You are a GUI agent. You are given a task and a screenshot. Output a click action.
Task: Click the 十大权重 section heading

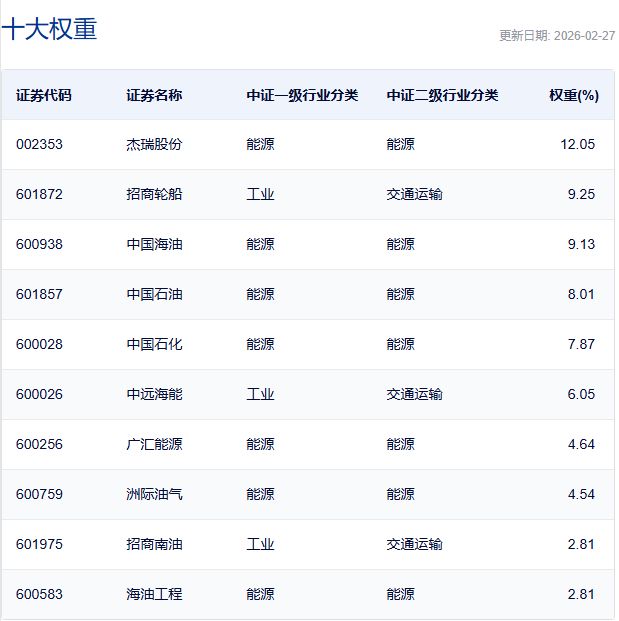50,29
